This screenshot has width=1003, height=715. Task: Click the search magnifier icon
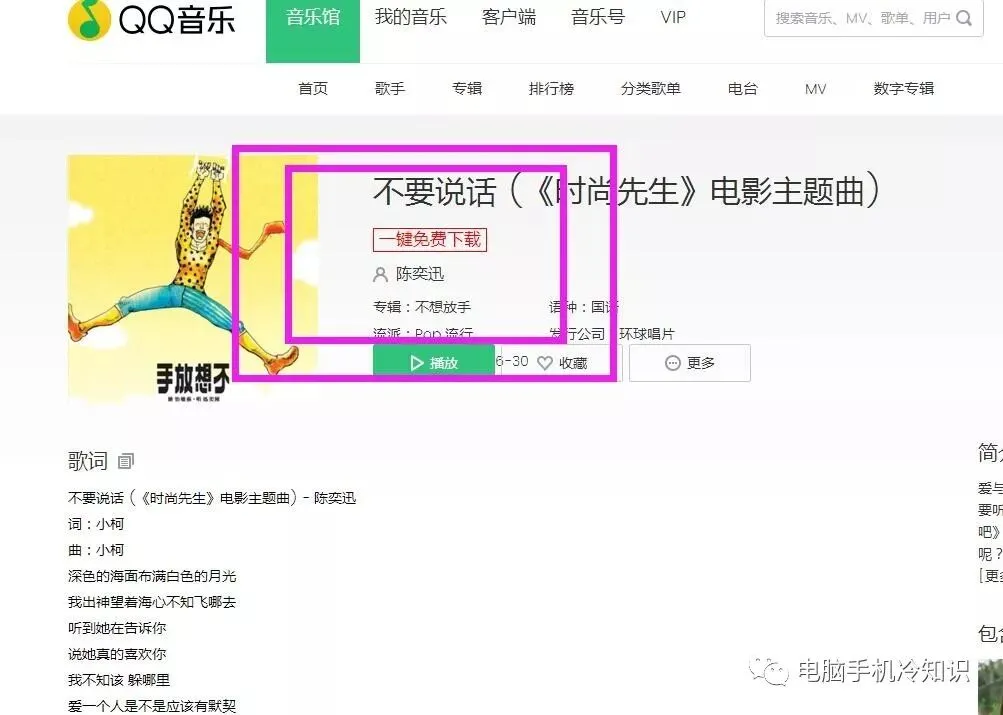pyautogui.click(x=964, y=19)
